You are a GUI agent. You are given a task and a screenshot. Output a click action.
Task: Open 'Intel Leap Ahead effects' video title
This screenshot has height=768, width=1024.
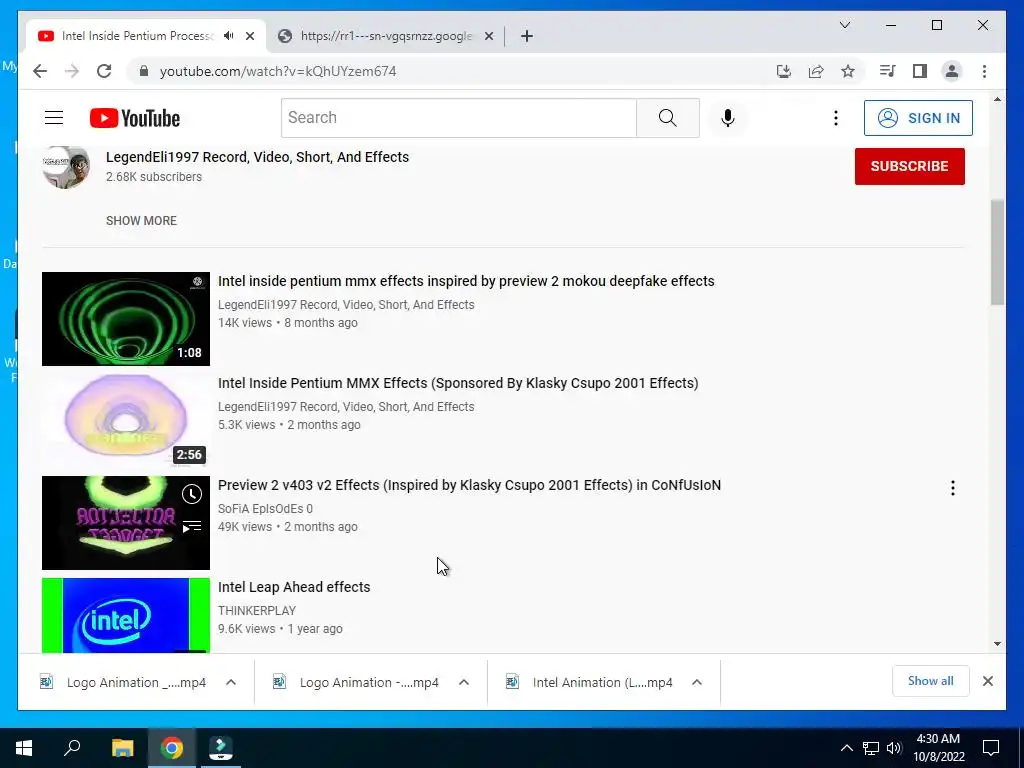(x=294, y=587)
